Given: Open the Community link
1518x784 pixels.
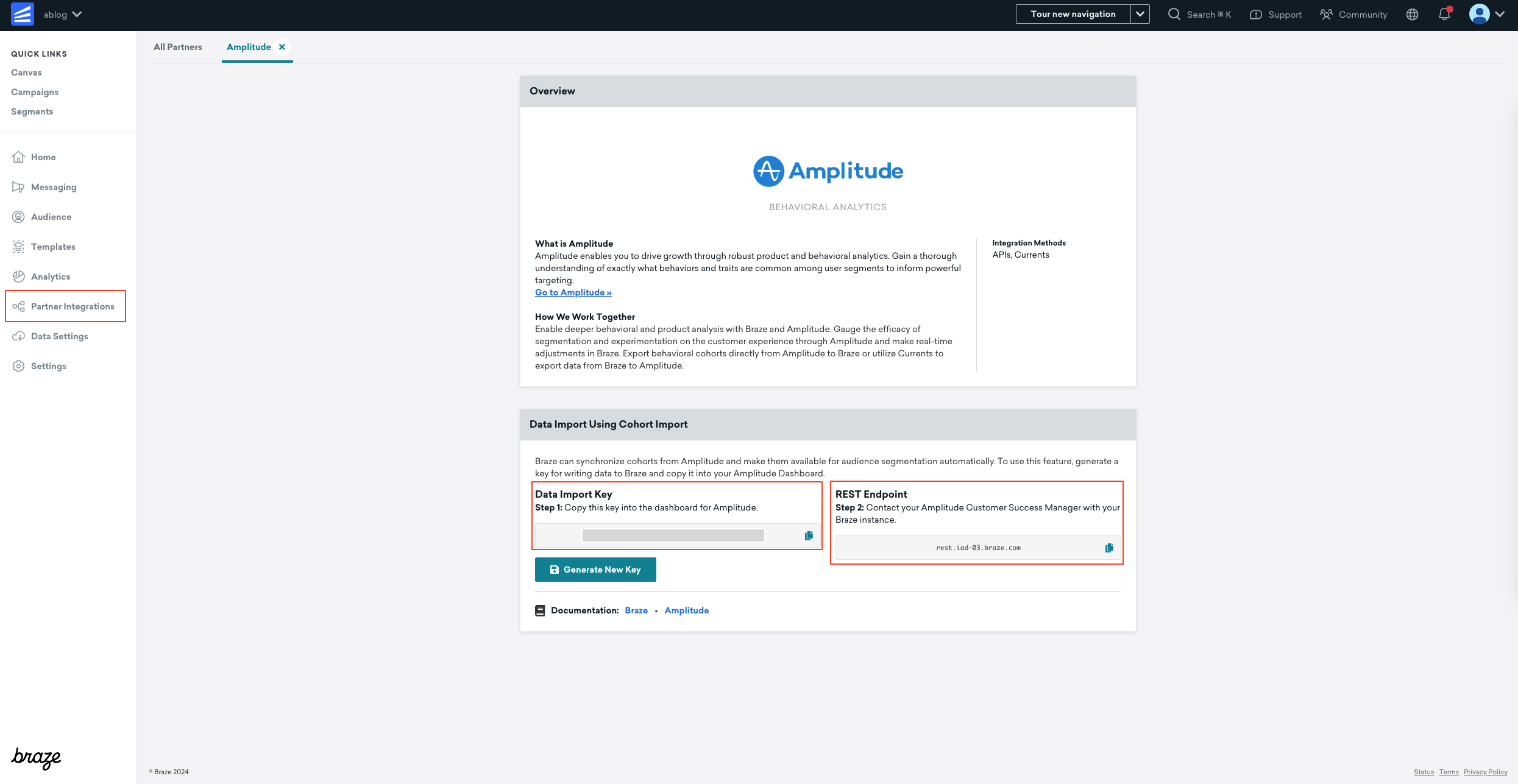Looking at the screenshot, I should (x=1353, y=15).
